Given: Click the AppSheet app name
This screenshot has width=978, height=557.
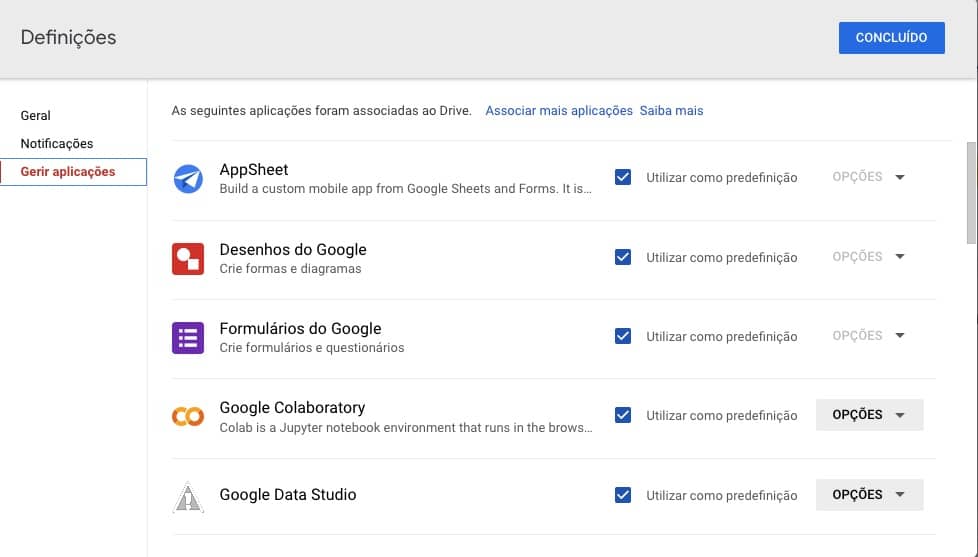Looking at the screenshot, I should (x=253, y=170).
